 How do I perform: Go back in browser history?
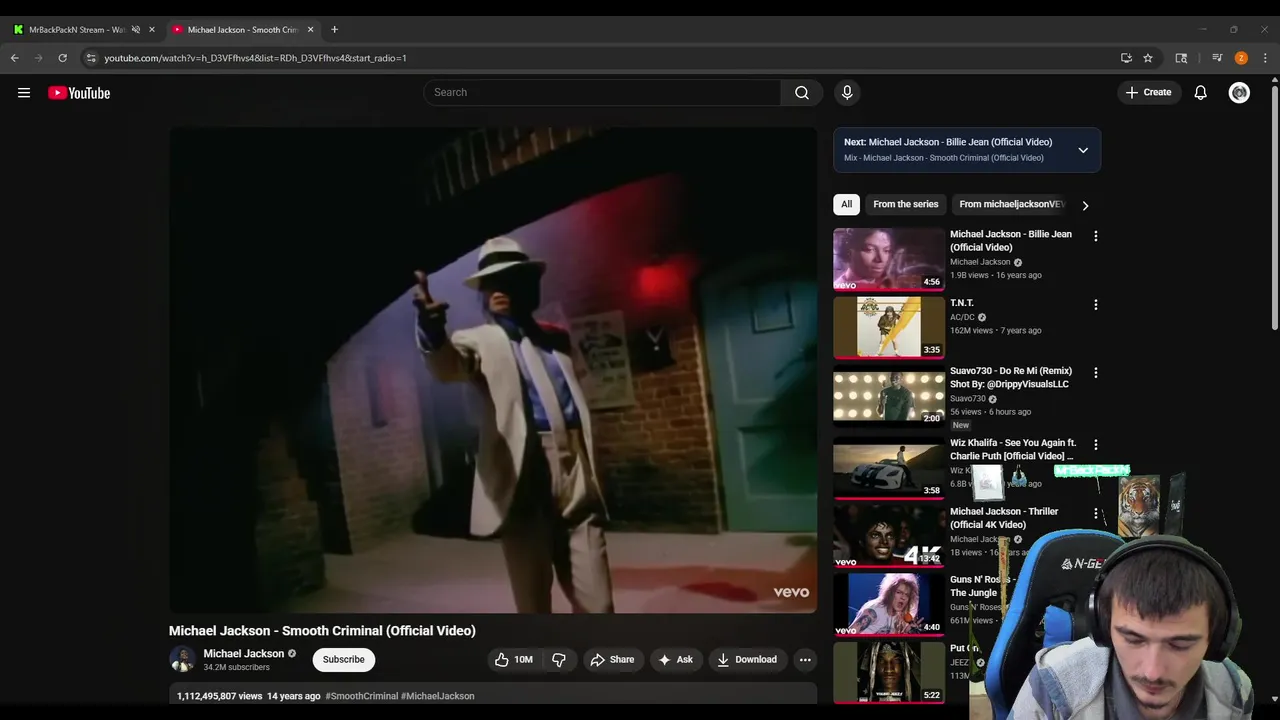click(x=14, y=58)
